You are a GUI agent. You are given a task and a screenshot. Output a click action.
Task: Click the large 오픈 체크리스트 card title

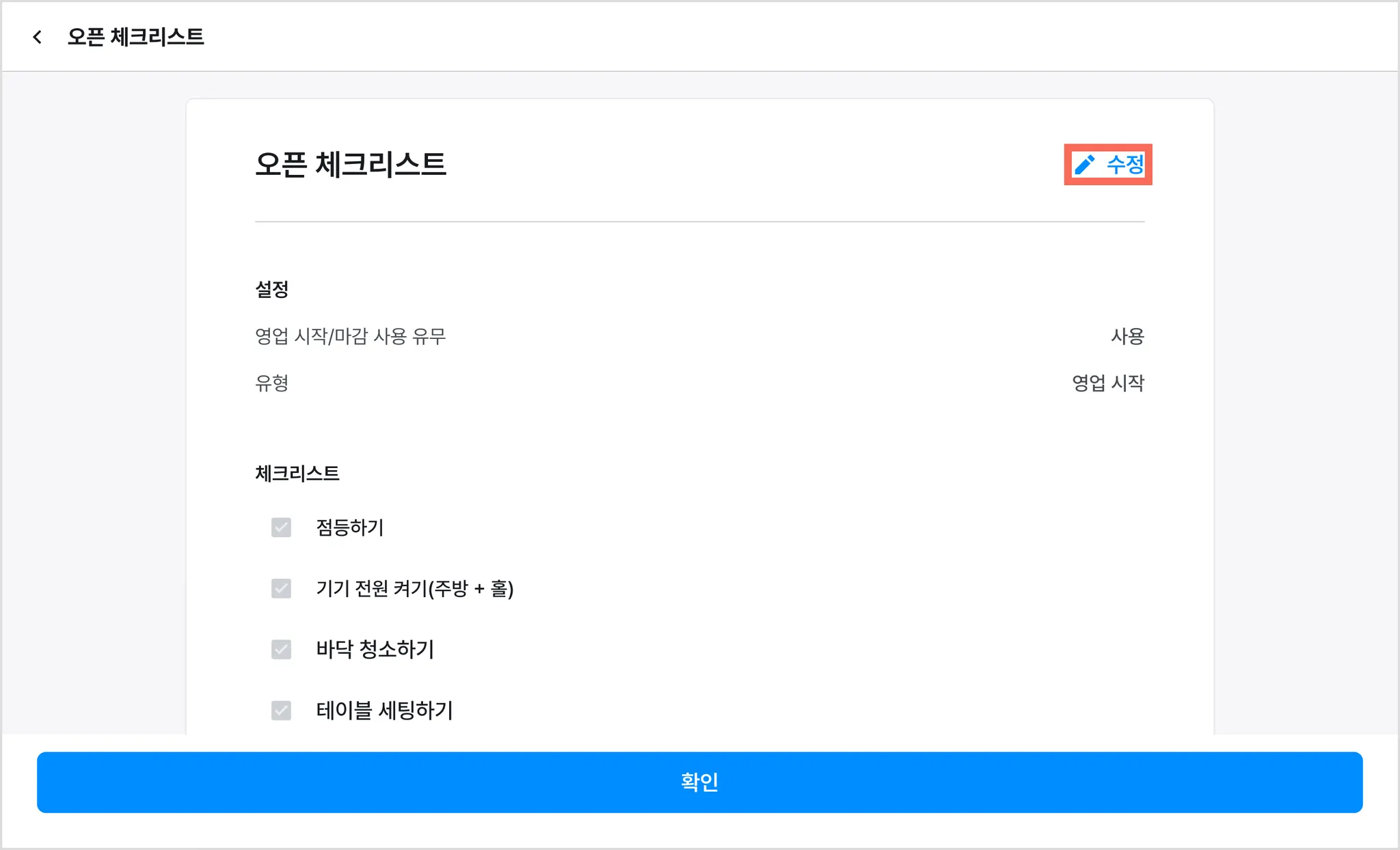[350, 165]
